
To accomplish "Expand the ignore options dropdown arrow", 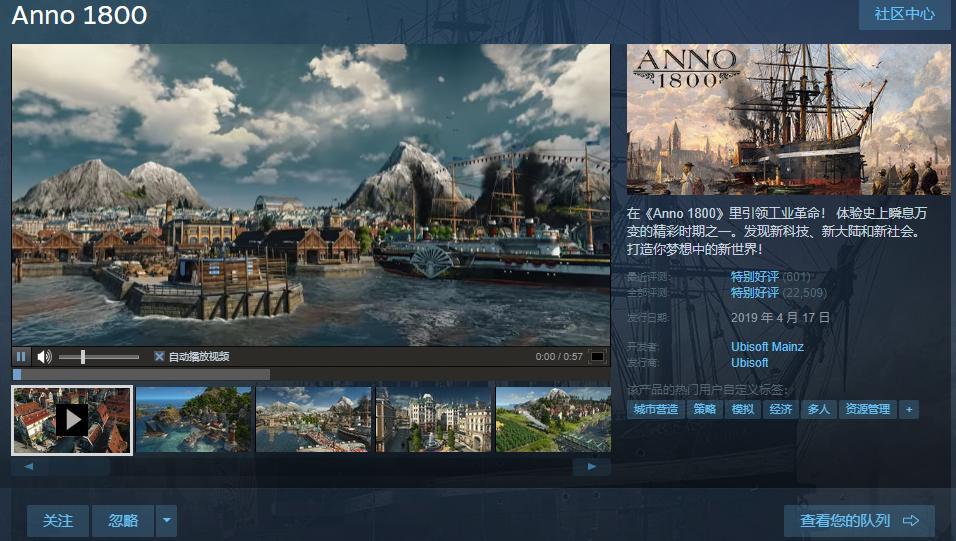I will point(166,521).
